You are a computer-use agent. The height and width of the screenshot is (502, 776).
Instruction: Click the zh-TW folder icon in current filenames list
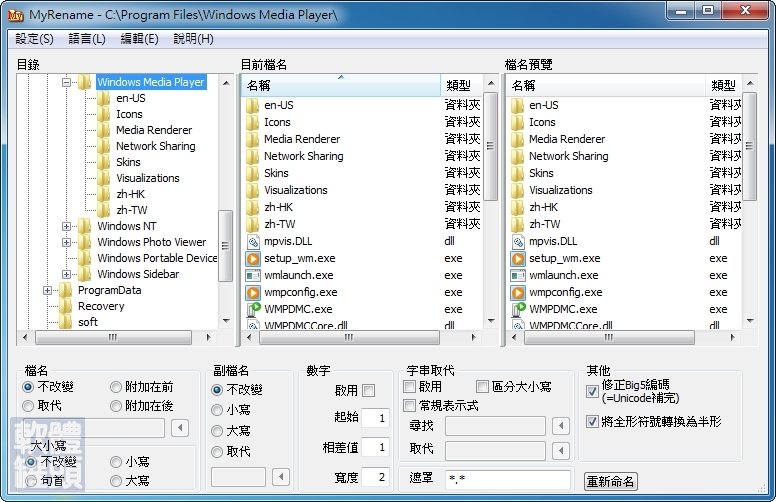click(x=253, y=224)
